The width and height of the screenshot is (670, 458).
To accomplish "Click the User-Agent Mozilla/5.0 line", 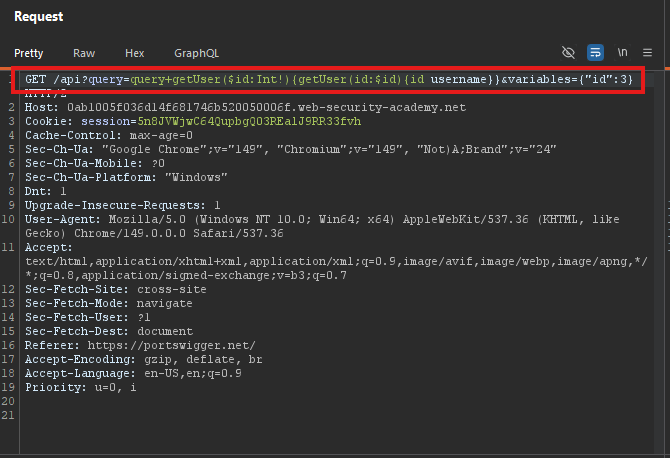I will pos(322,220).
